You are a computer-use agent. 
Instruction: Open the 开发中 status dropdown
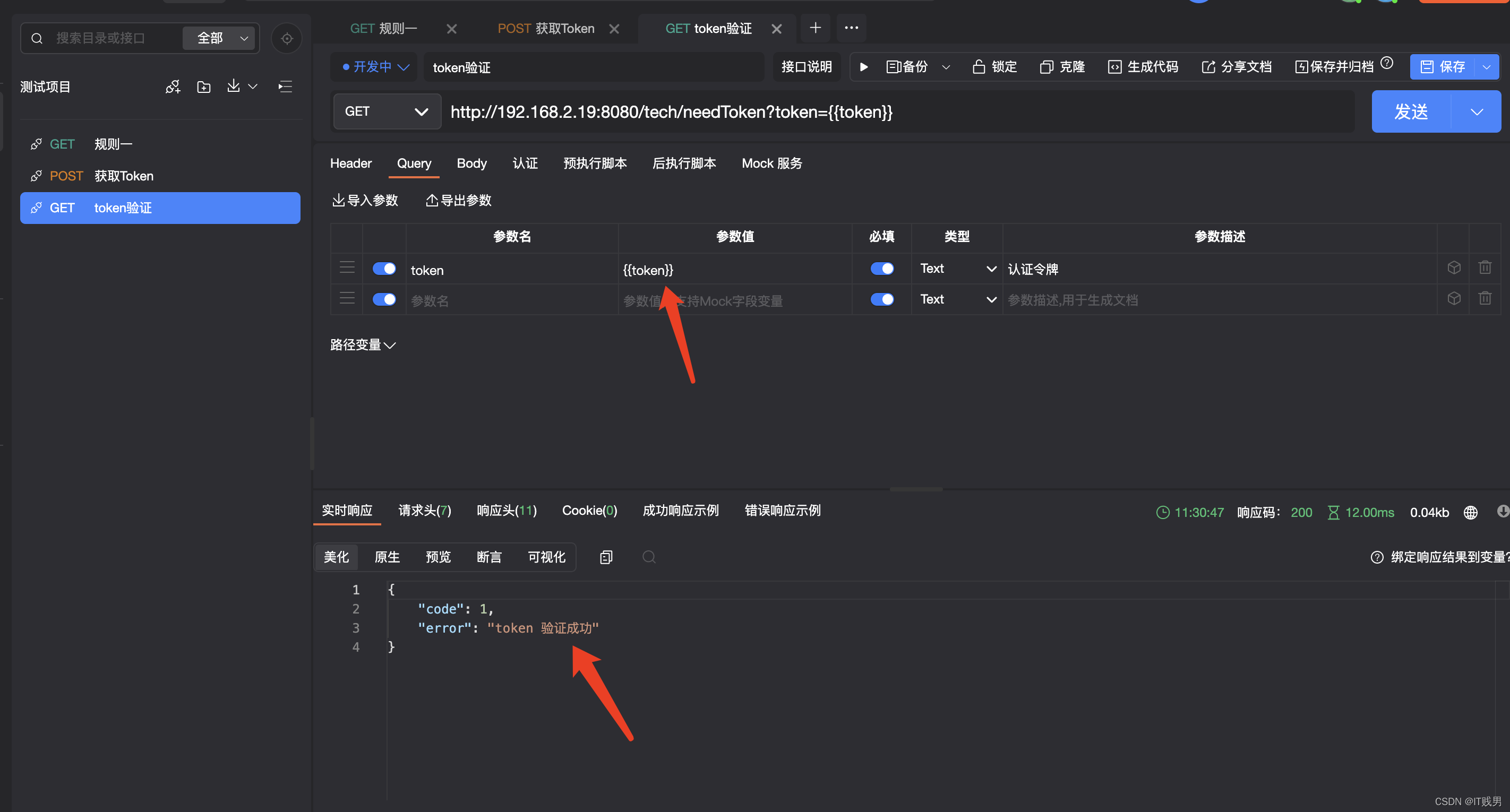(375, 67)
